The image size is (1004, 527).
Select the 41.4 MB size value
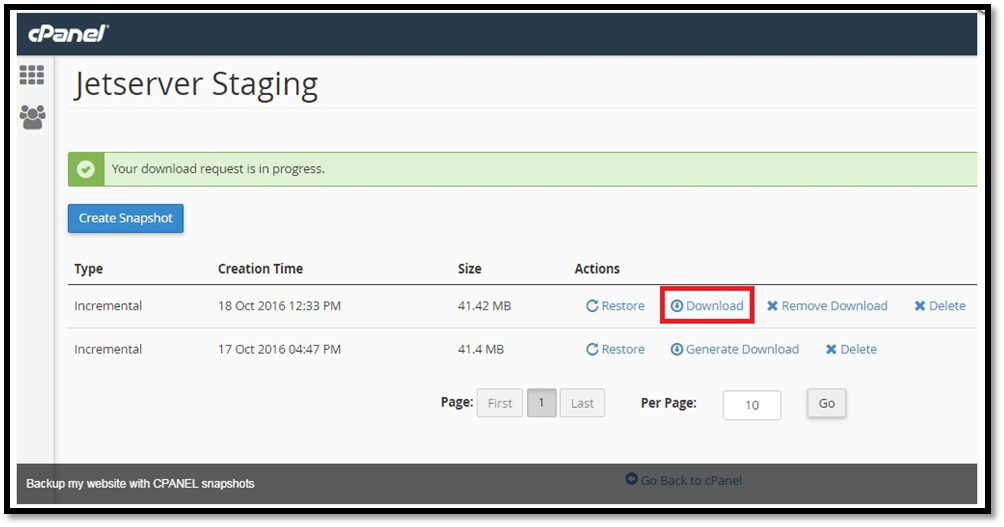click(481, 350)
